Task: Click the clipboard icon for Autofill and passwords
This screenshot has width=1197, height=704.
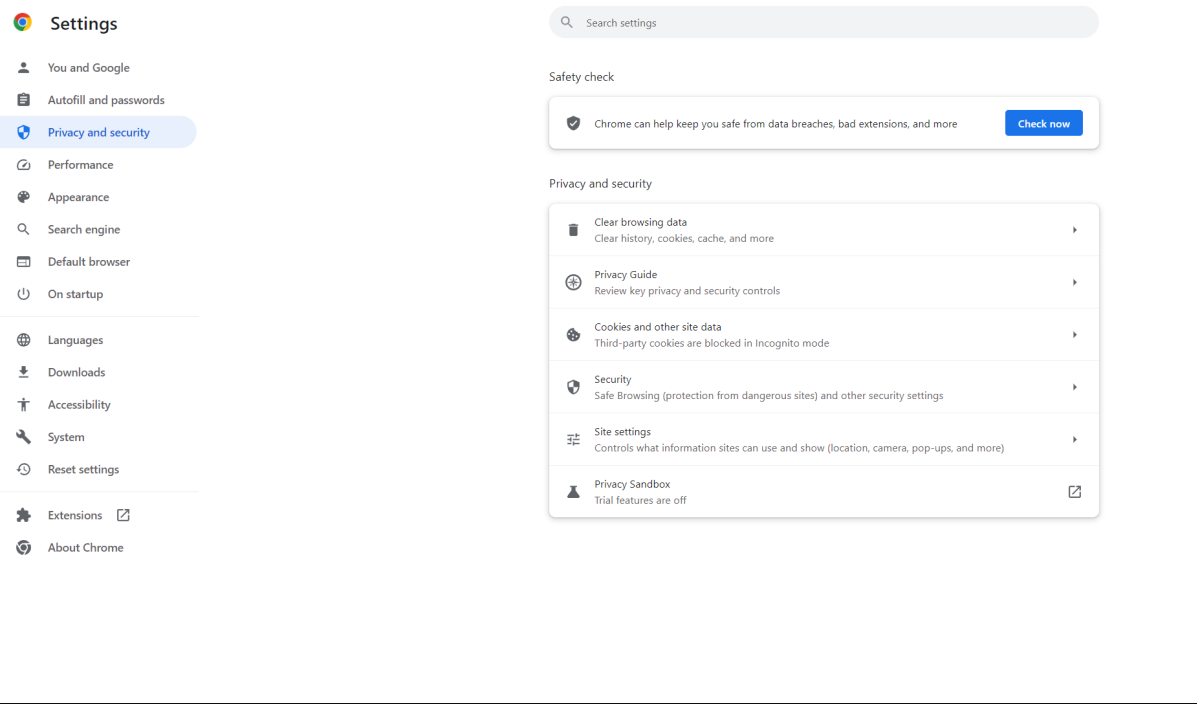Action: (24, 100)
